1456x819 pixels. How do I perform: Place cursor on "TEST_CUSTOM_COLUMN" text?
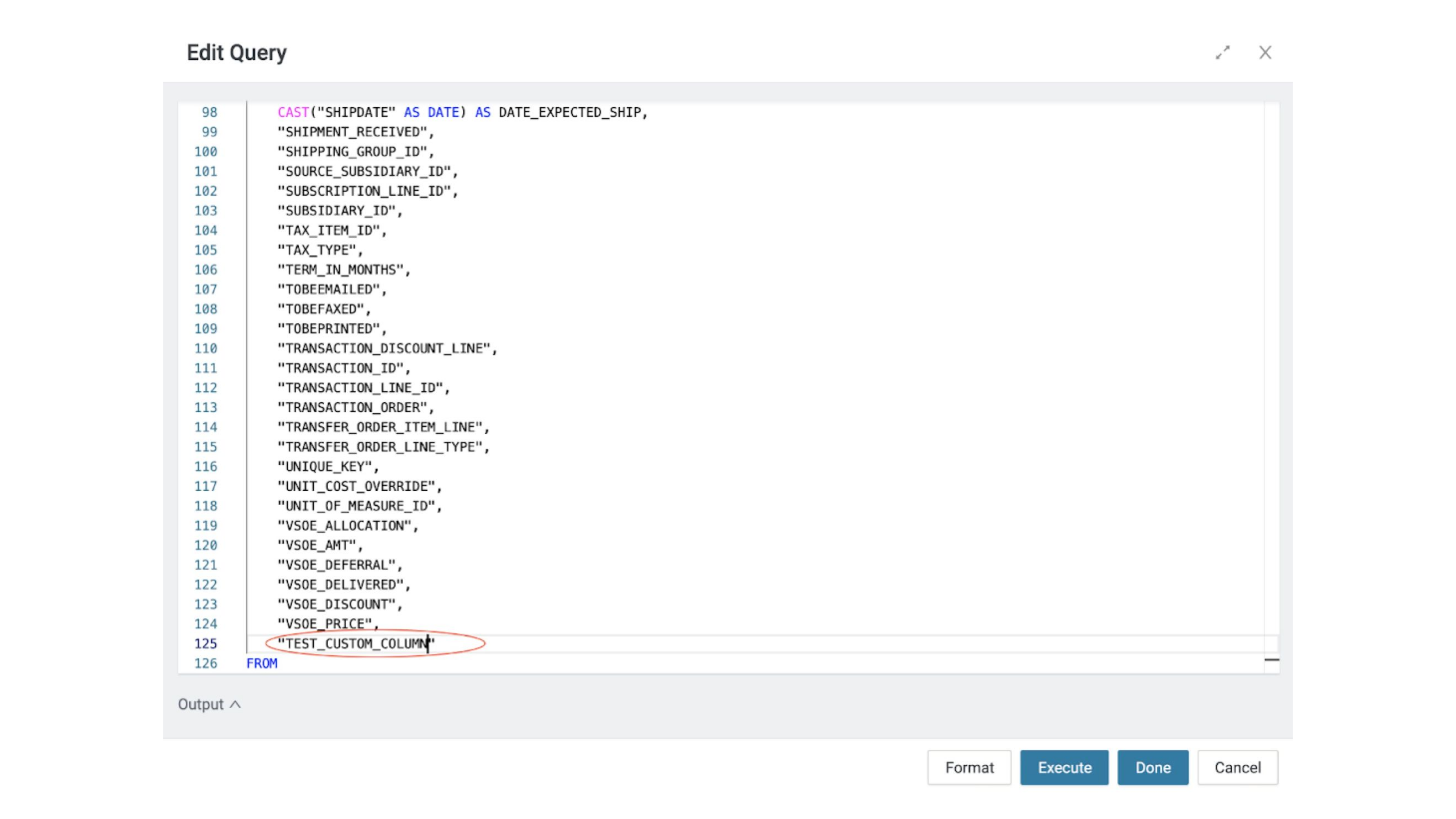coord(356,644)
